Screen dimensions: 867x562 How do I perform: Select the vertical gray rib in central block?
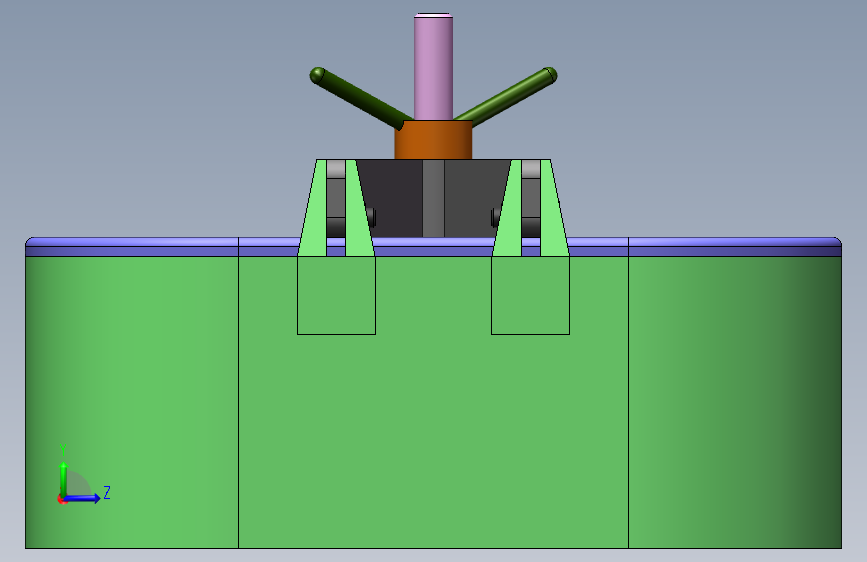coord(434,199)
